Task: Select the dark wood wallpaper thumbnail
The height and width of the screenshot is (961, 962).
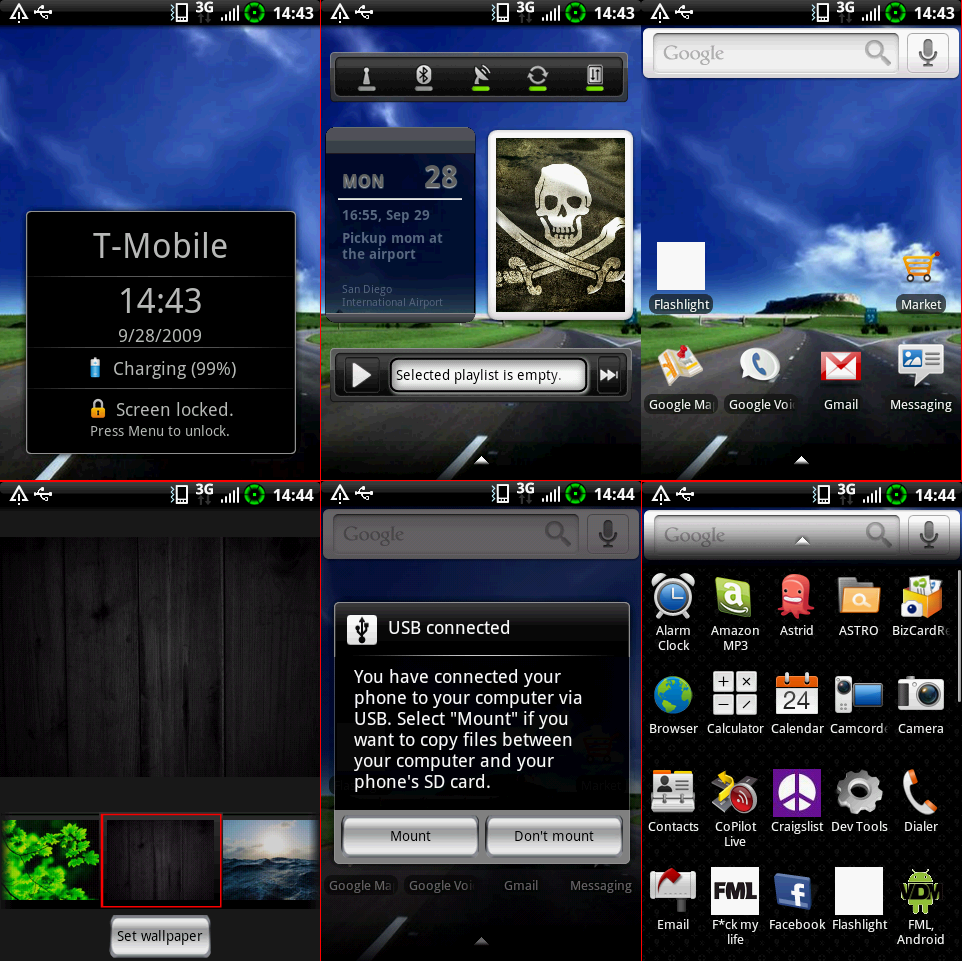Action: point(161,860)
